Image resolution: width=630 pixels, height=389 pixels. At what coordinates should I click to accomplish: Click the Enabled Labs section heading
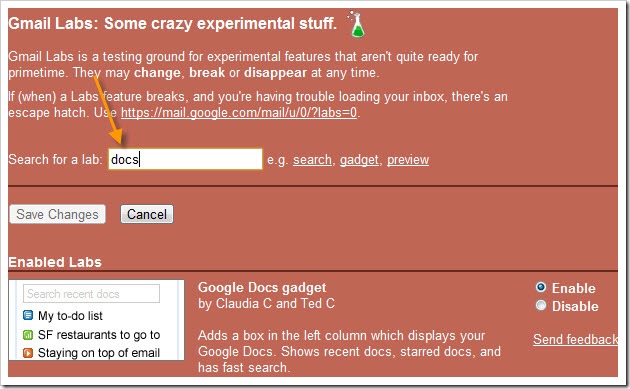pyautogui.click(x=55, y=262)
